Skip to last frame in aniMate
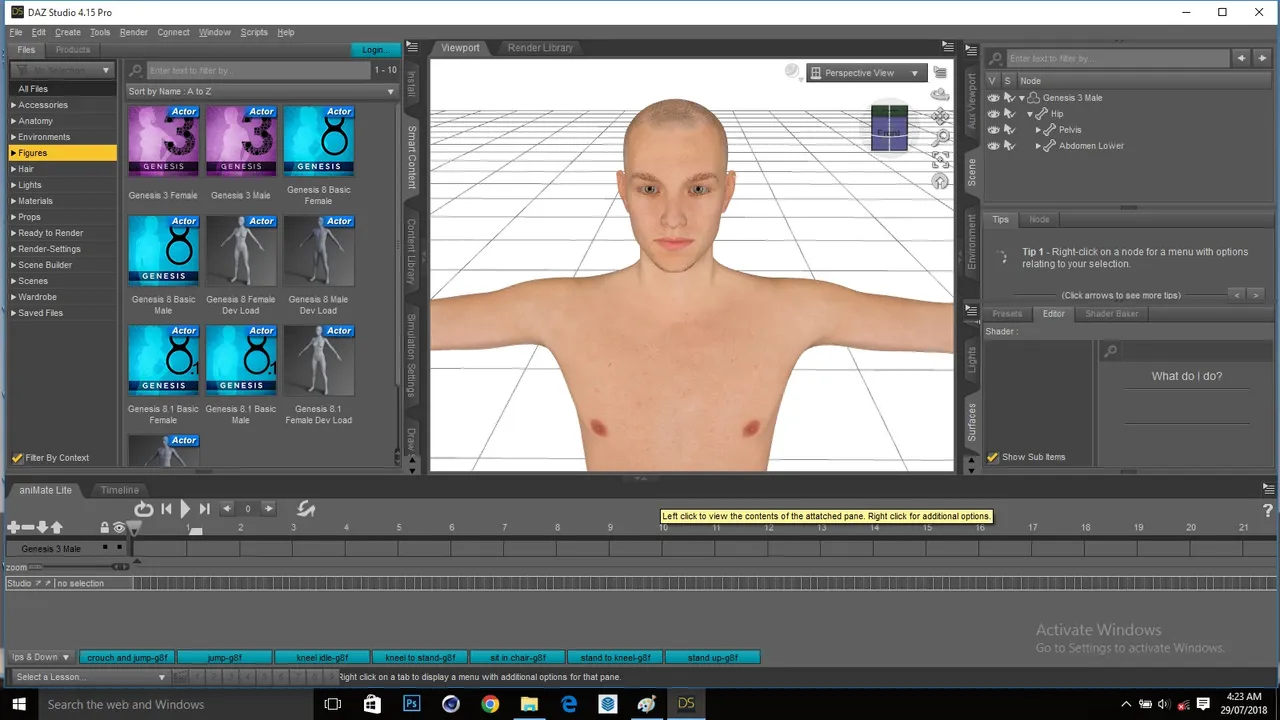The height and width of the screenshot is (720, 1280). click(204, 509)
